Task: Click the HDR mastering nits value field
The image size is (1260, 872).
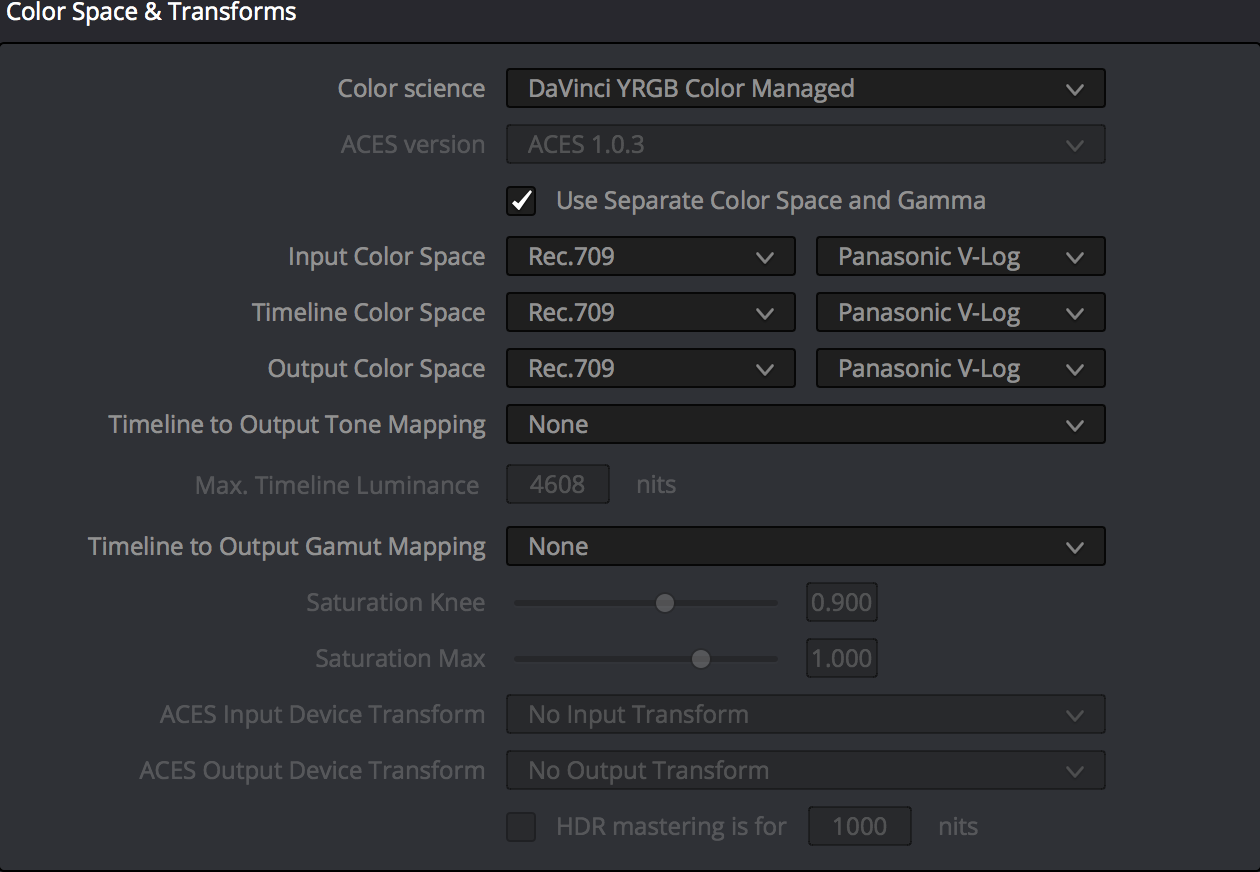Action: click(x=860, y=826)
